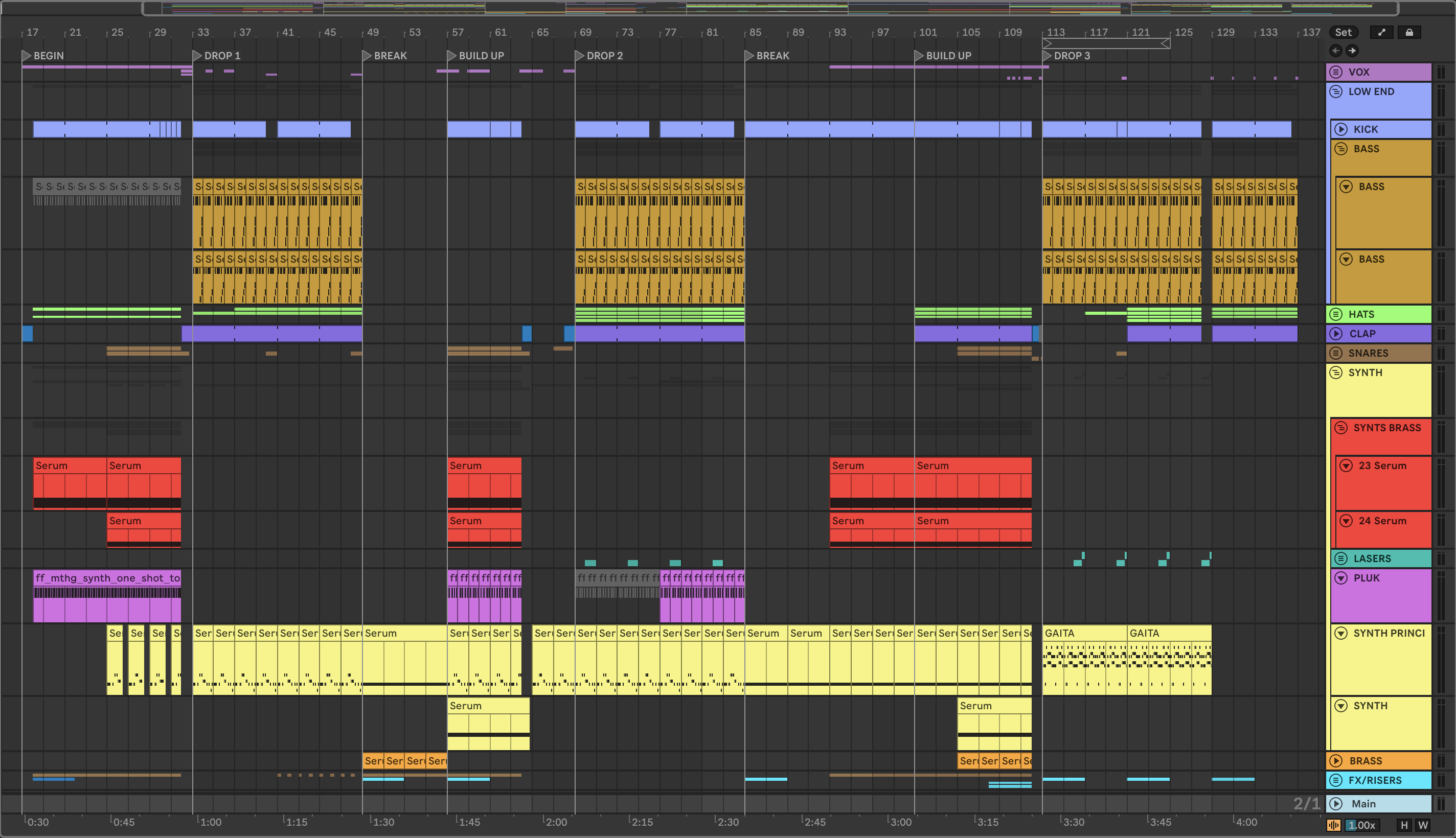Unfold the KICK track arrow
This screenshot has width=1456, height=838.
point(1341,129)
